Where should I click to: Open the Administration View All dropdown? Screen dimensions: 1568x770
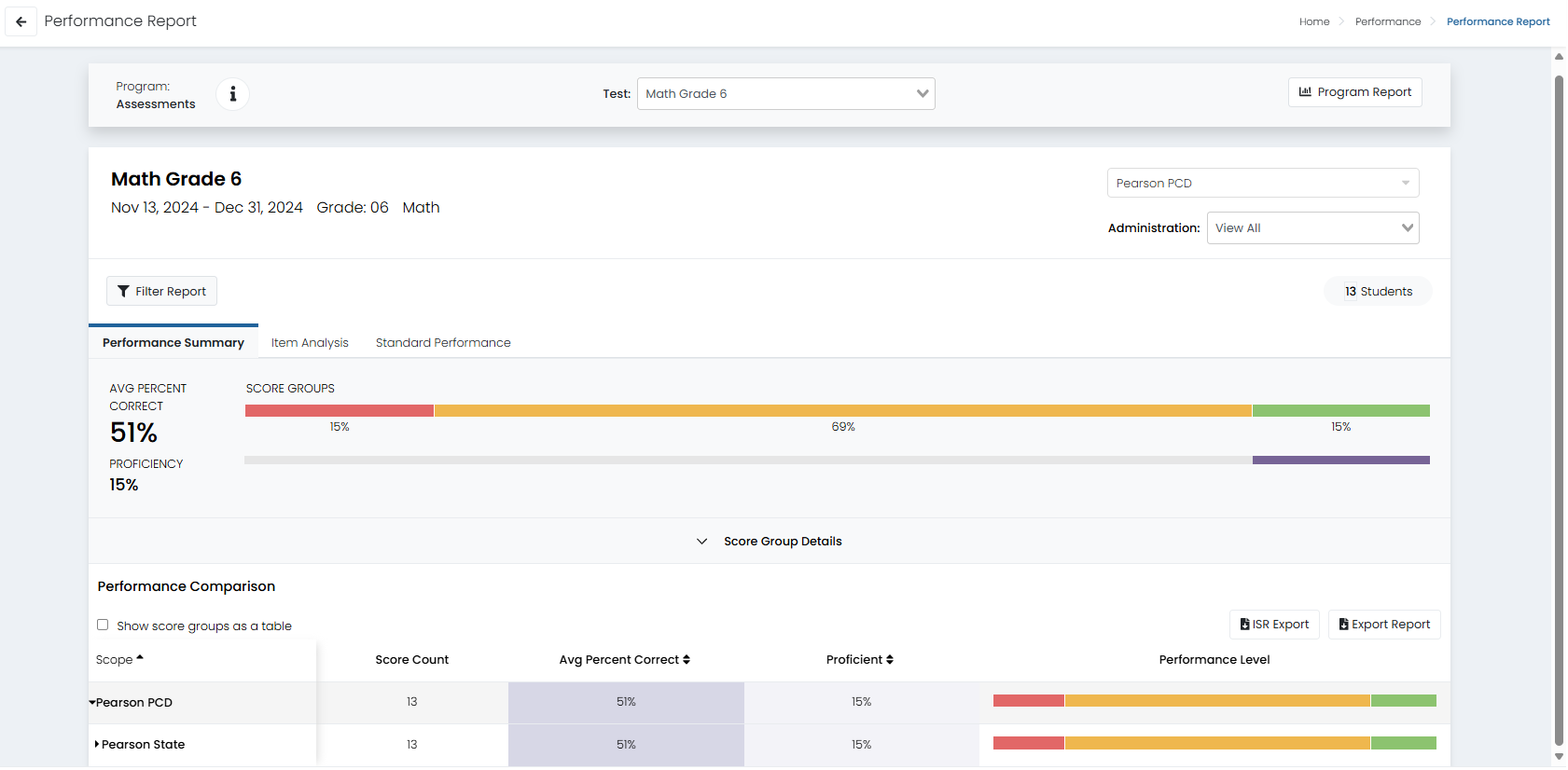click(1312, 227)
